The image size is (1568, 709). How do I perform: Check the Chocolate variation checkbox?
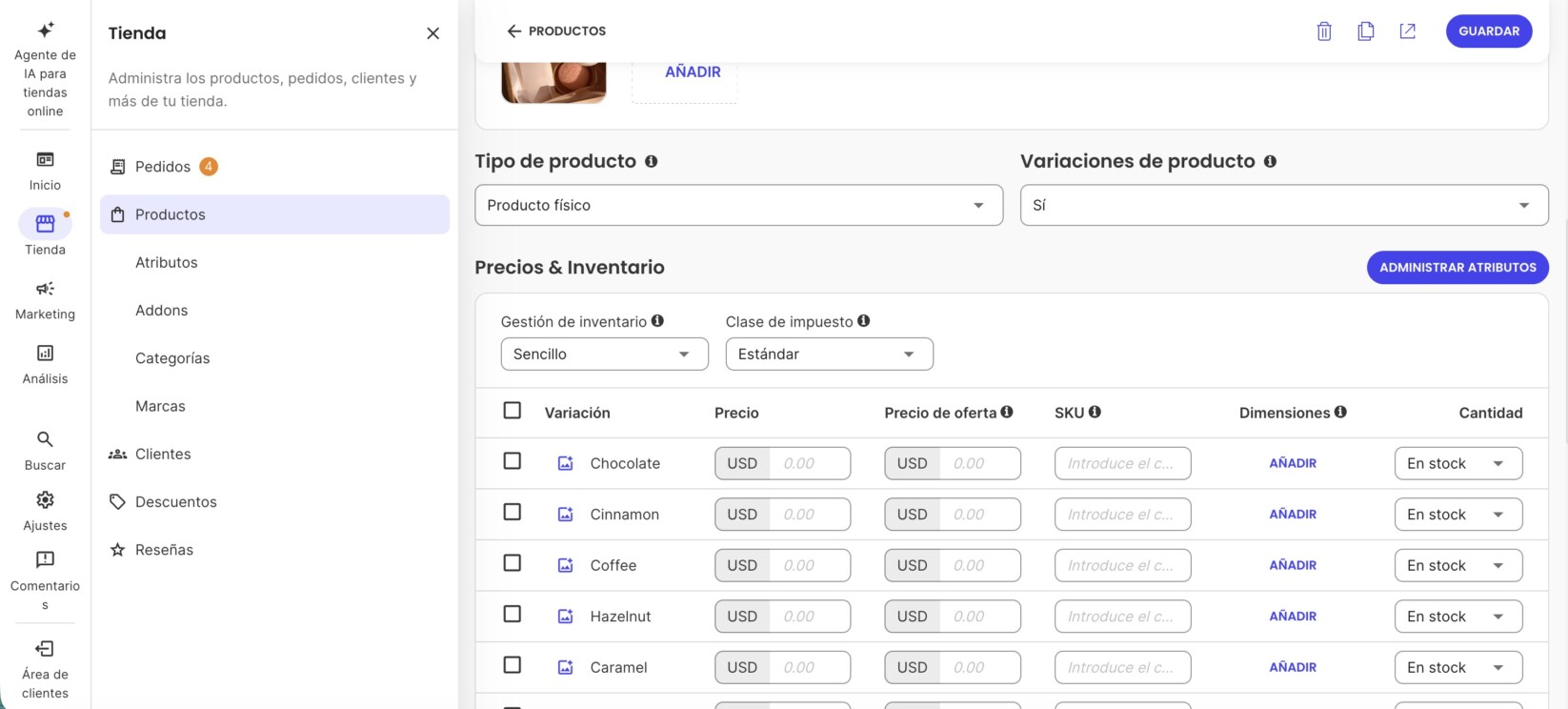(x=513, y=461)
